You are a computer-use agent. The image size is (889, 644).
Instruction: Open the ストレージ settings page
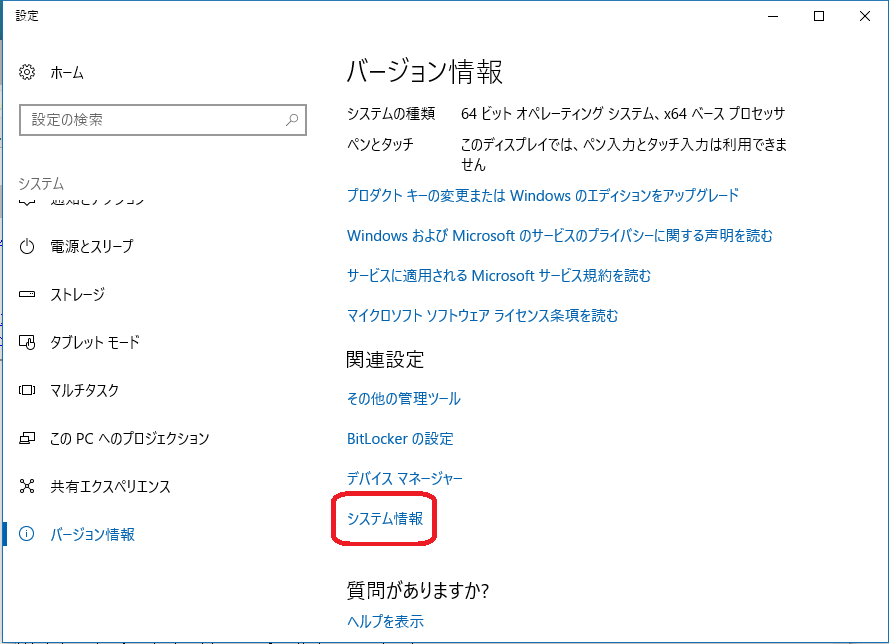[x=78, y=295]
